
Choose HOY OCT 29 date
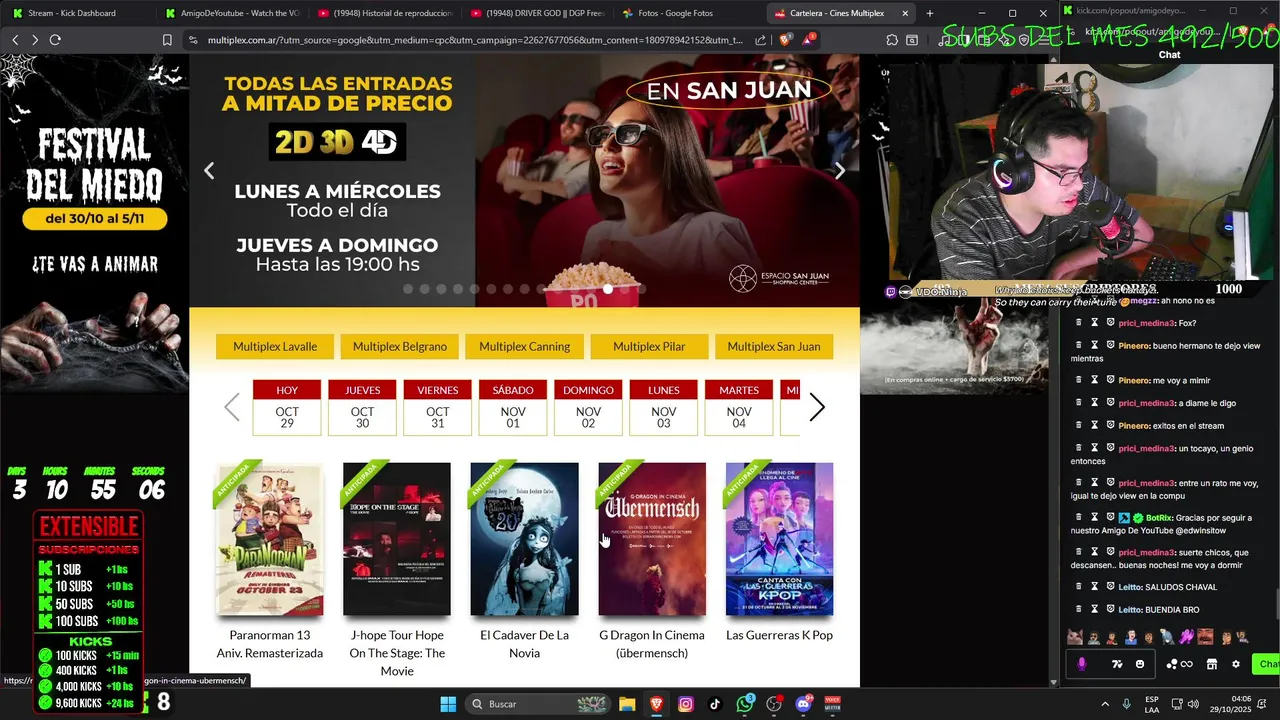coord(287,407)
